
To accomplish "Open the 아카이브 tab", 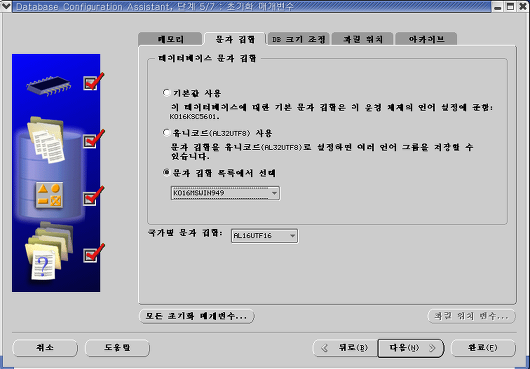I will pos(426,39).
